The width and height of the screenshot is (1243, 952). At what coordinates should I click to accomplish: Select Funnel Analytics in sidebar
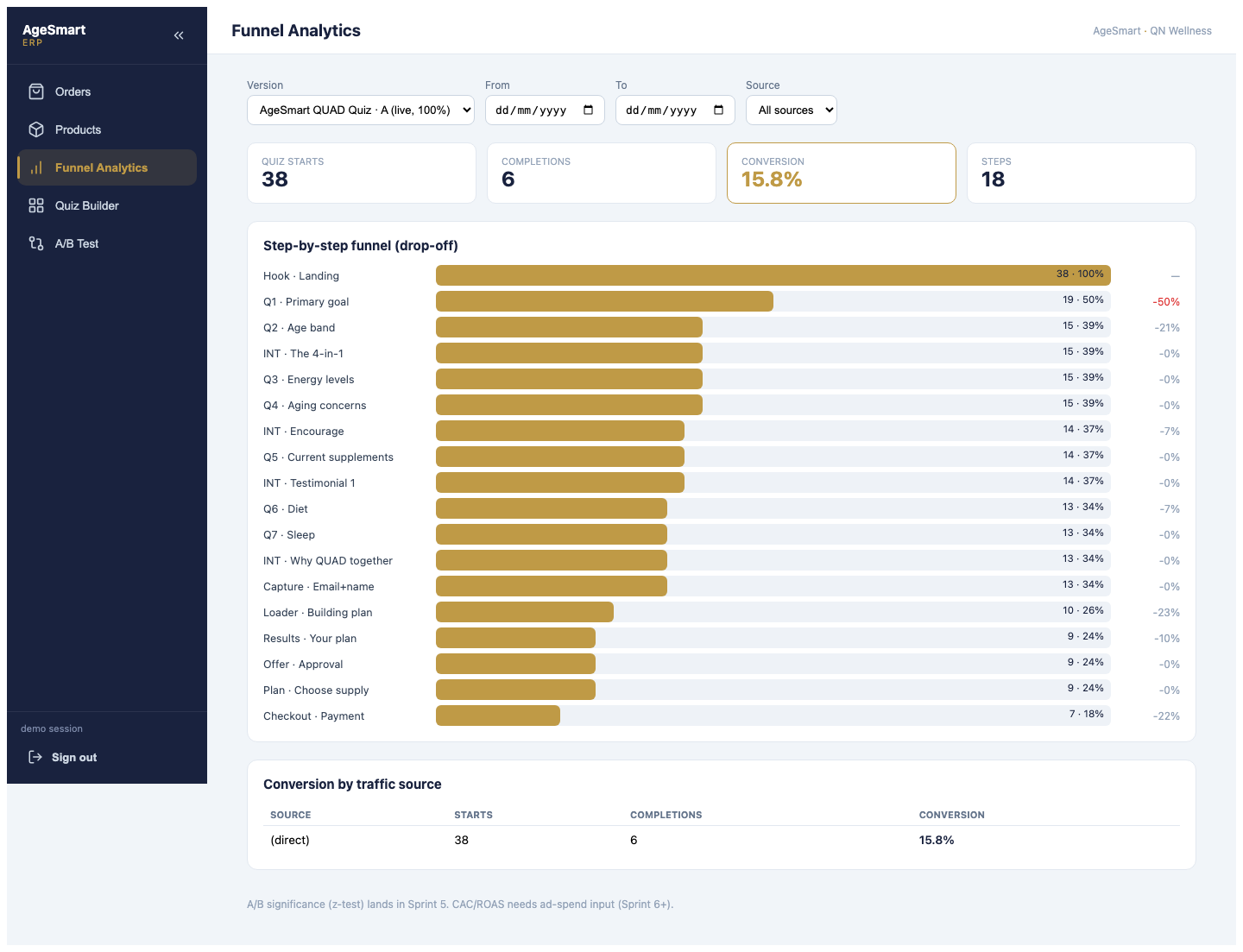tap(107, 167)
